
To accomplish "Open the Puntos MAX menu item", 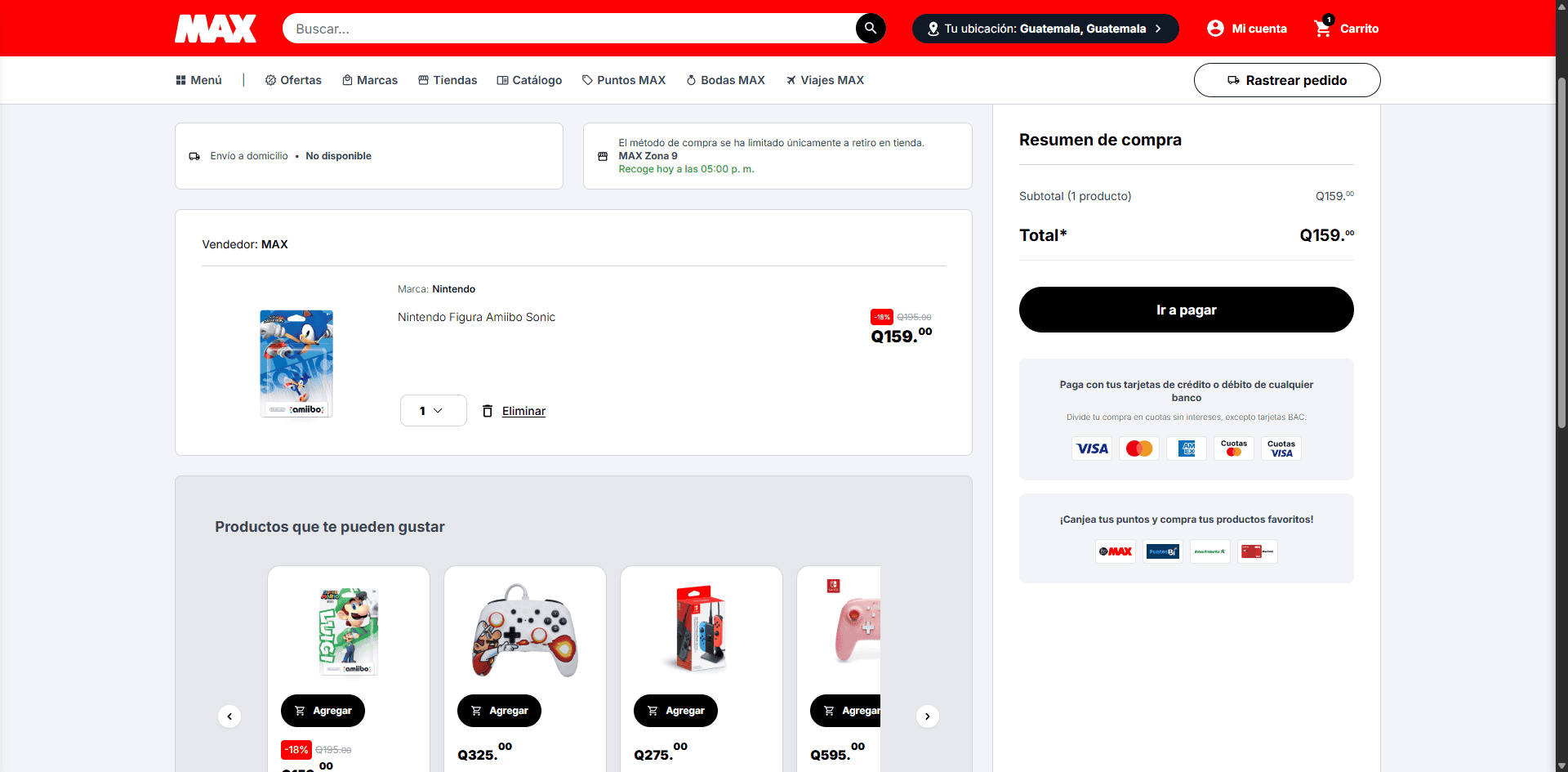I will tap(623, 80).
